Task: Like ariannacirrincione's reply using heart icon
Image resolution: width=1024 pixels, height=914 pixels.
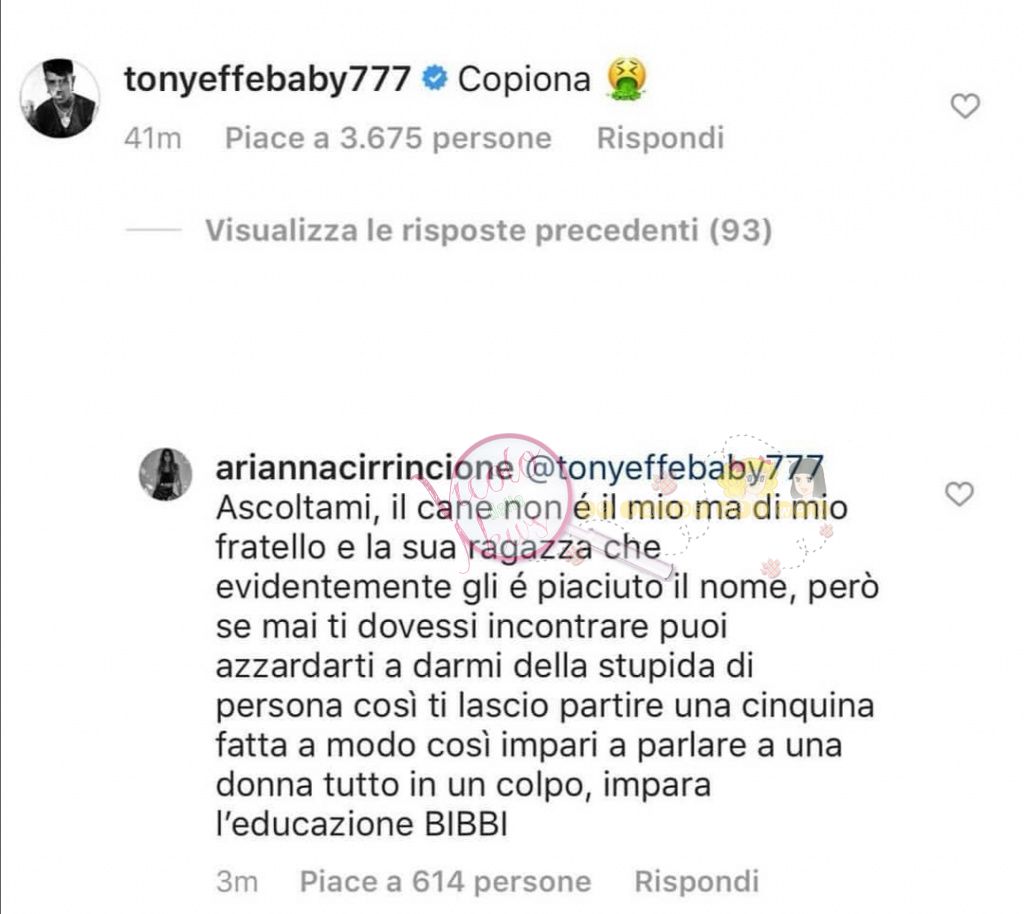Action: click(x=959, y=494)
